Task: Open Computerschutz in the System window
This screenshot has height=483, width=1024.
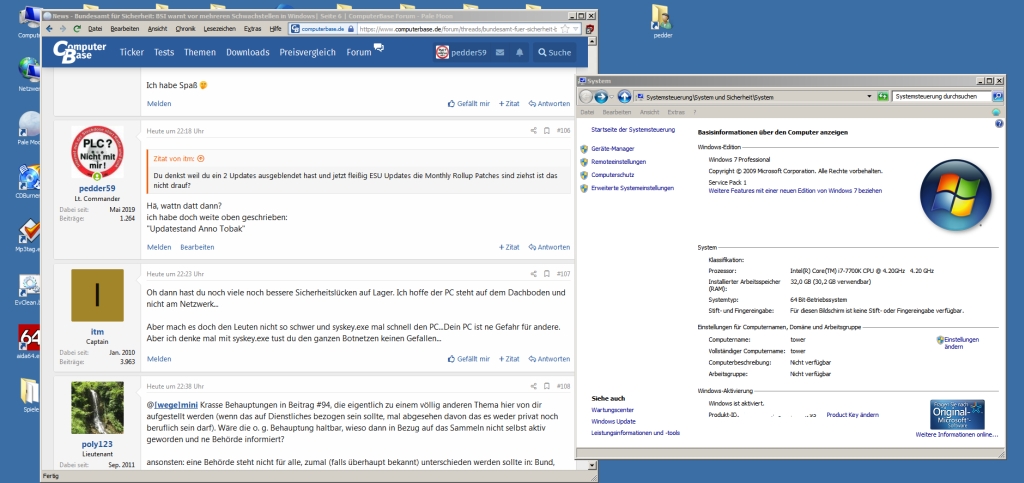Action: (613, 175)
